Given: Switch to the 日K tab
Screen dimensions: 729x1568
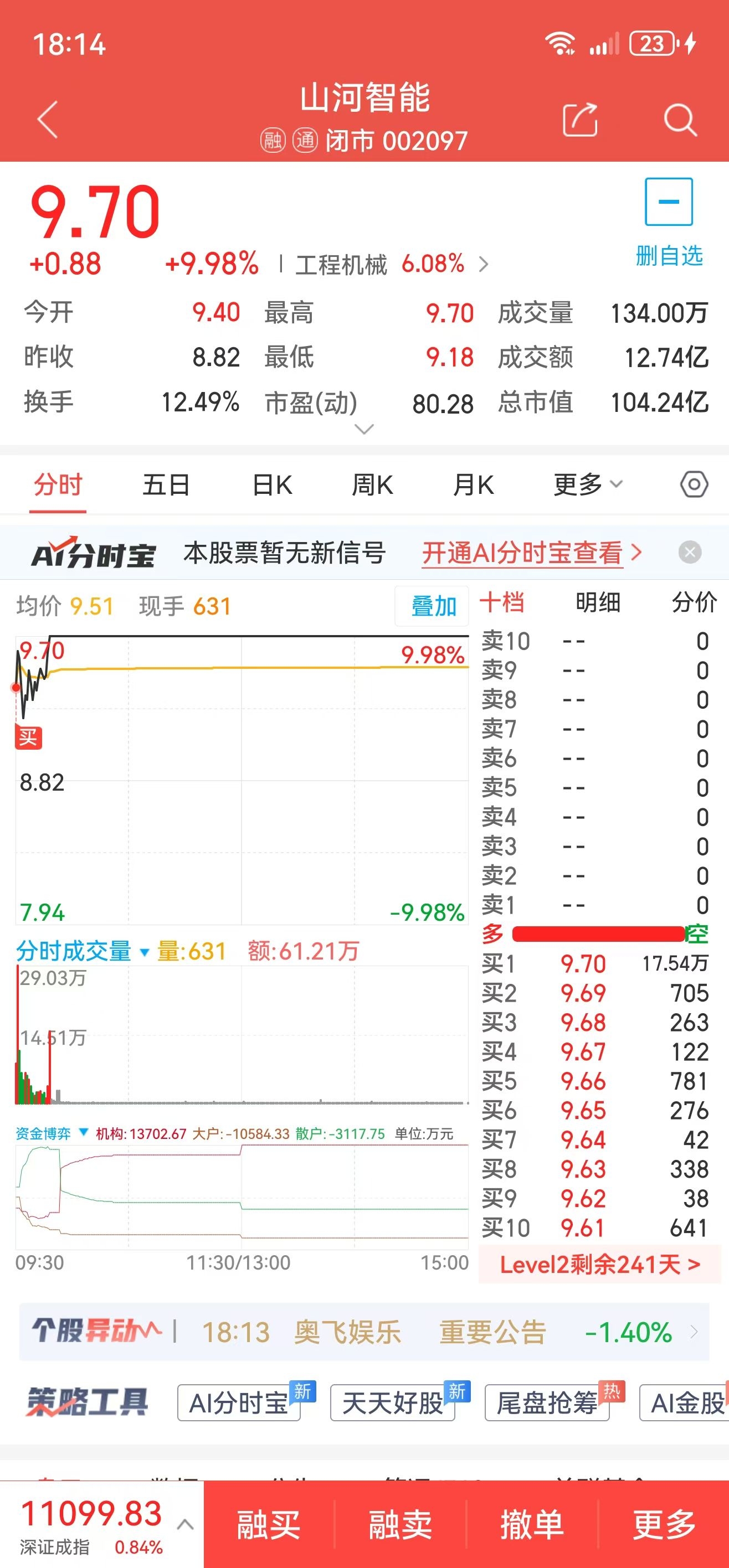Looking at the screenshot, I should pyautogui.click(x=272, y=484).
